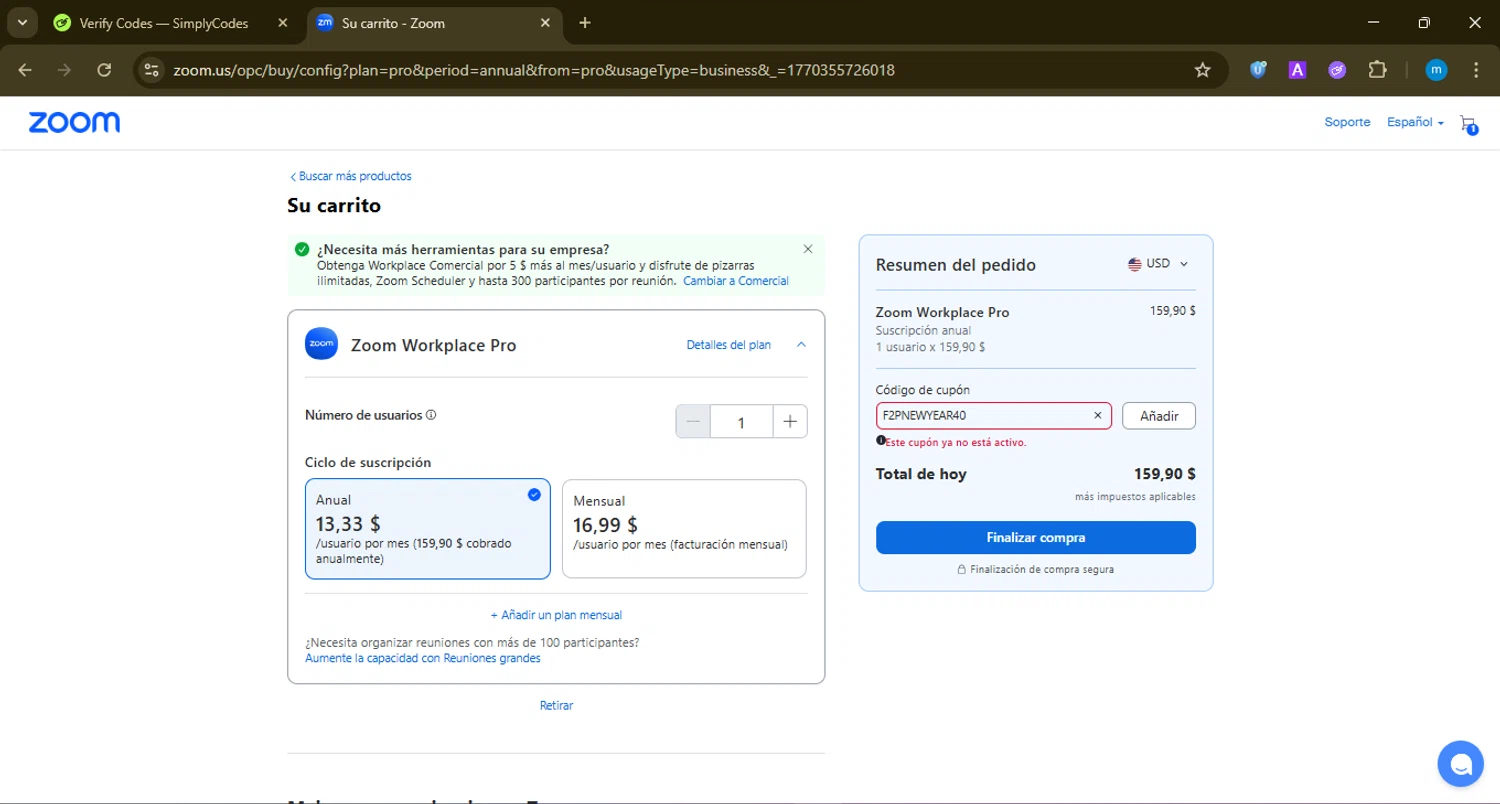
Task: Click 'más impuestos aplicables' note
Action: click(1135, 496)
